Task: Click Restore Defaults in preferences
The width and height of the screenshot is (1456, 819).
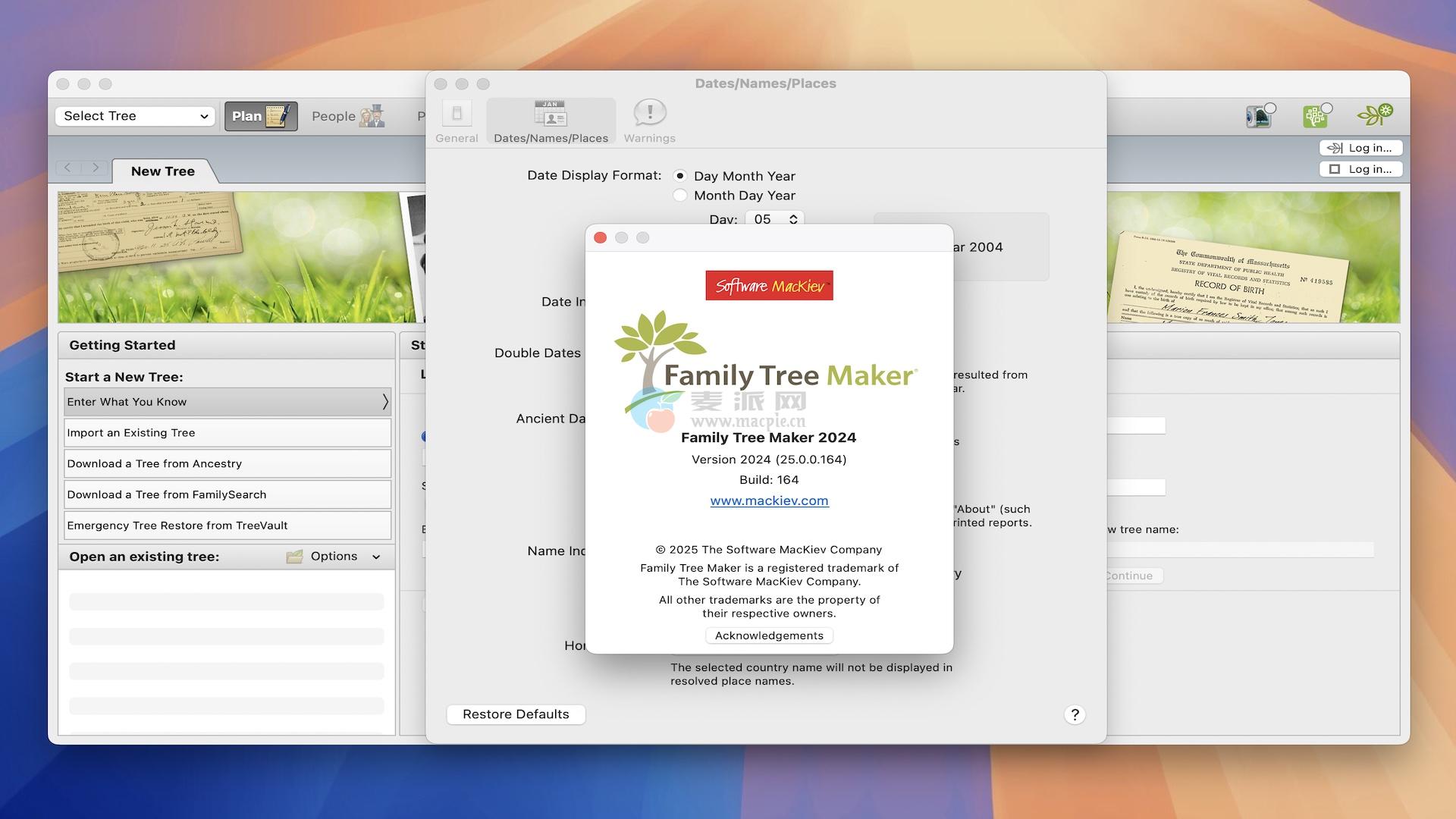Action: coord(516,714)
